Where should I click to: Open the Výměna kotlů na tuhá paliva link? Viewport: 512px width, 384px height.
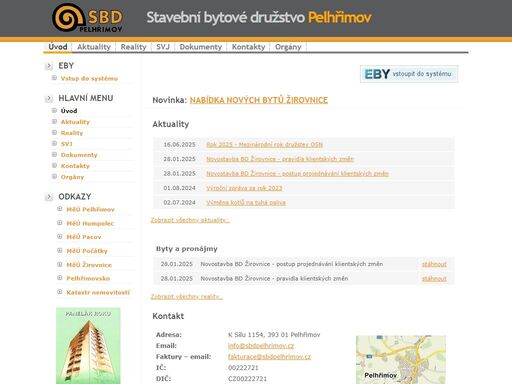pyautogui.click(x=246, y=203)
